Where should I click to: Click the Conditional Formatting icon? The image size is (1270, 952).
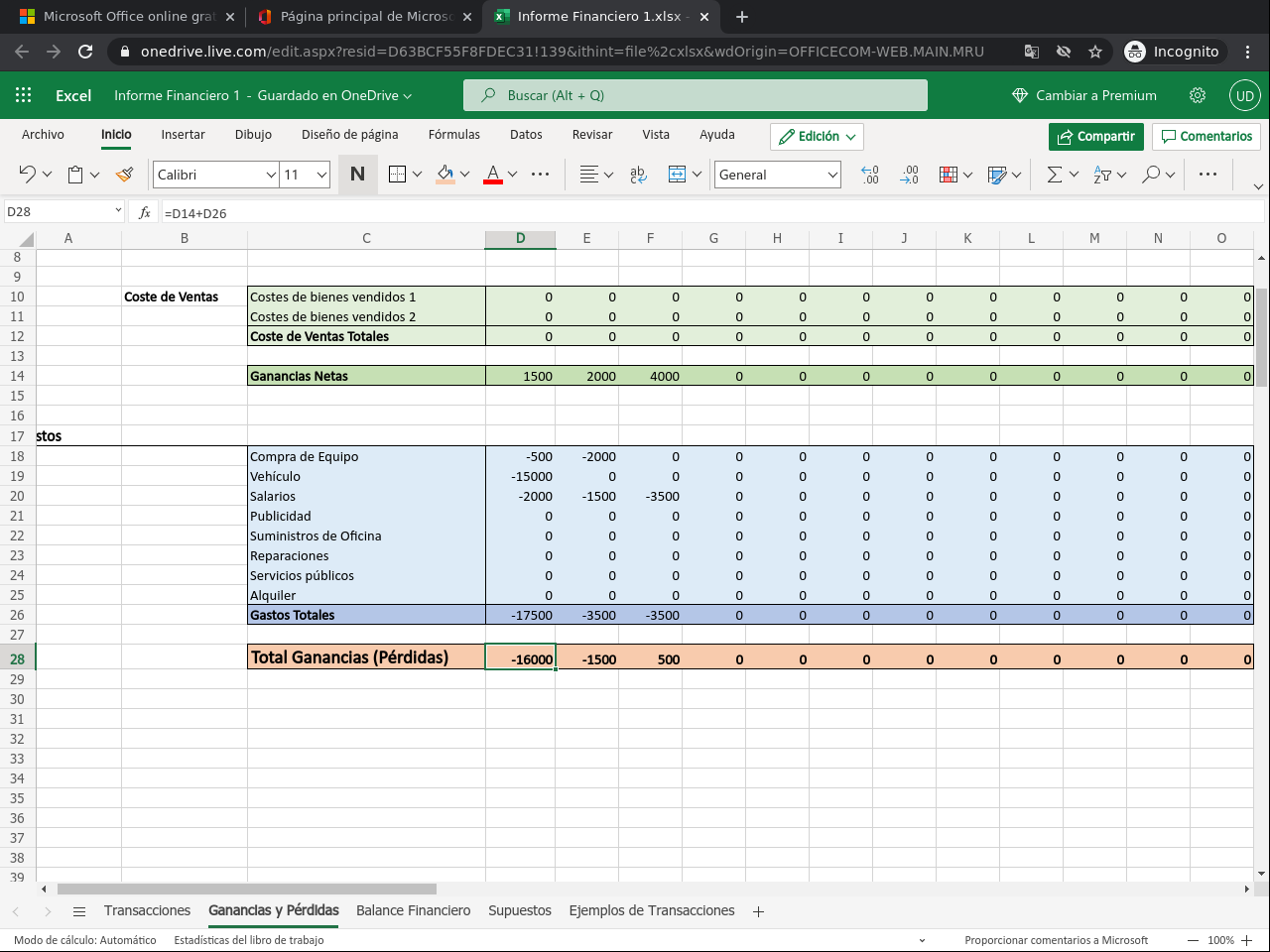click(949, 175)
